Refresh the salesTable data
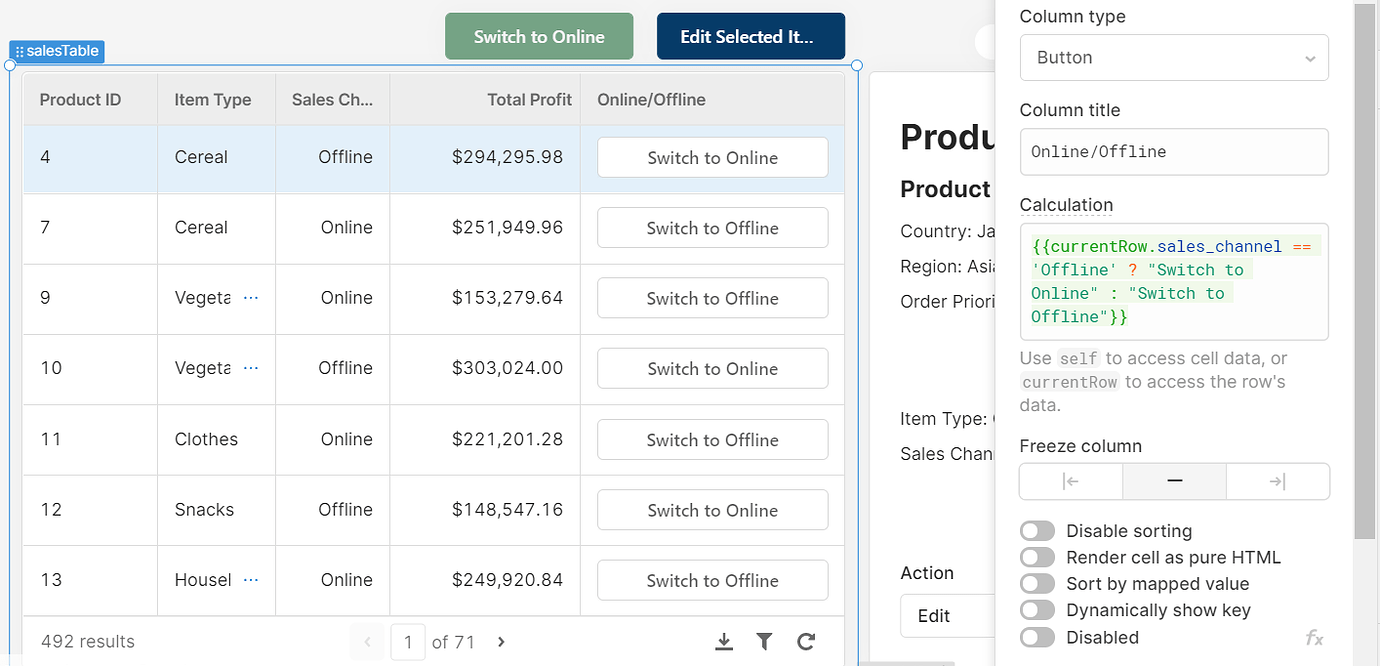This screenshot has height=666, width=1380. [806, 641]
